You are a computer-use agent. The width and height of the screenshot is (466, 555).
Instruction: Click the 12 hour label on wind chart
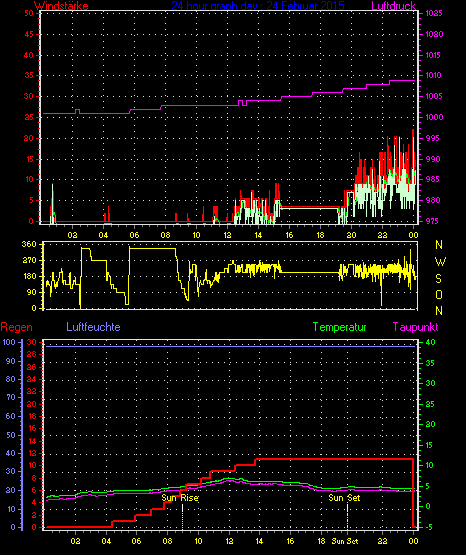tap(228, 235)
